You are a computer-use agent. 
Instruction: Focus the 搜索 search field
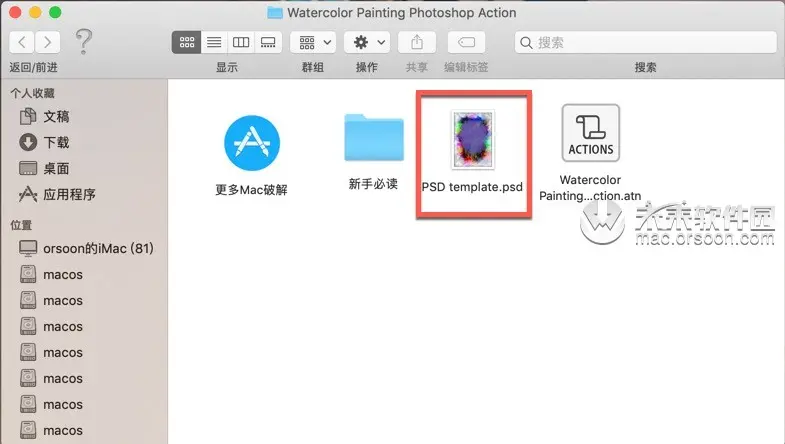click(645, 43)
